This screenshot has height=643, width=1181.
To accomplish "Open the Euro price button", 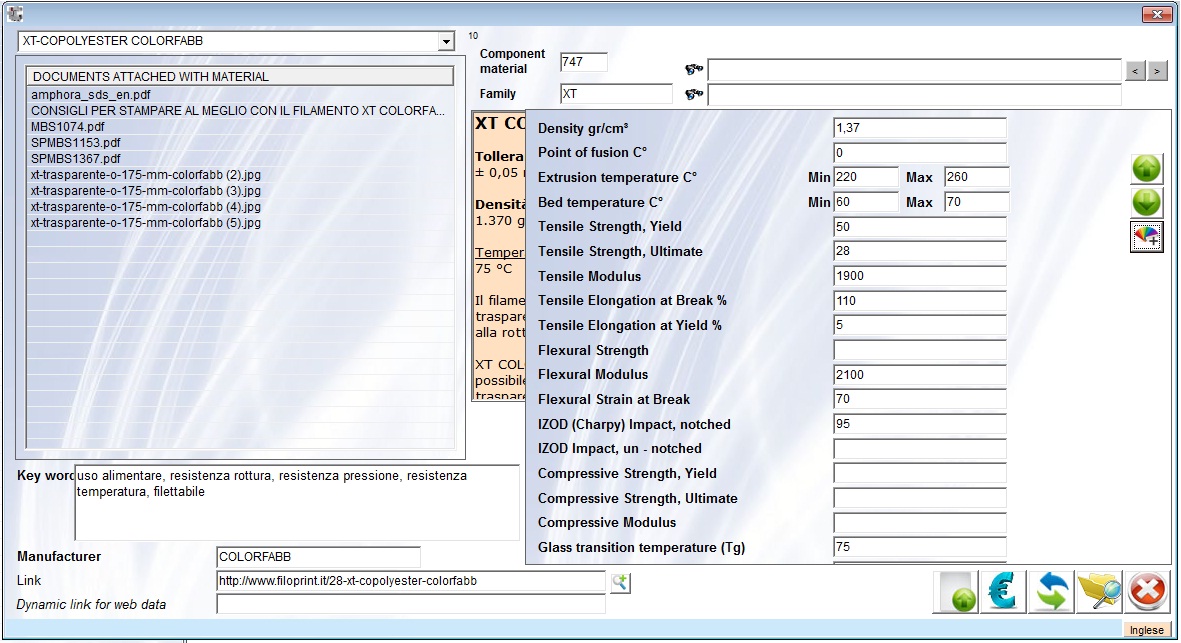I will coord(1002,592).
